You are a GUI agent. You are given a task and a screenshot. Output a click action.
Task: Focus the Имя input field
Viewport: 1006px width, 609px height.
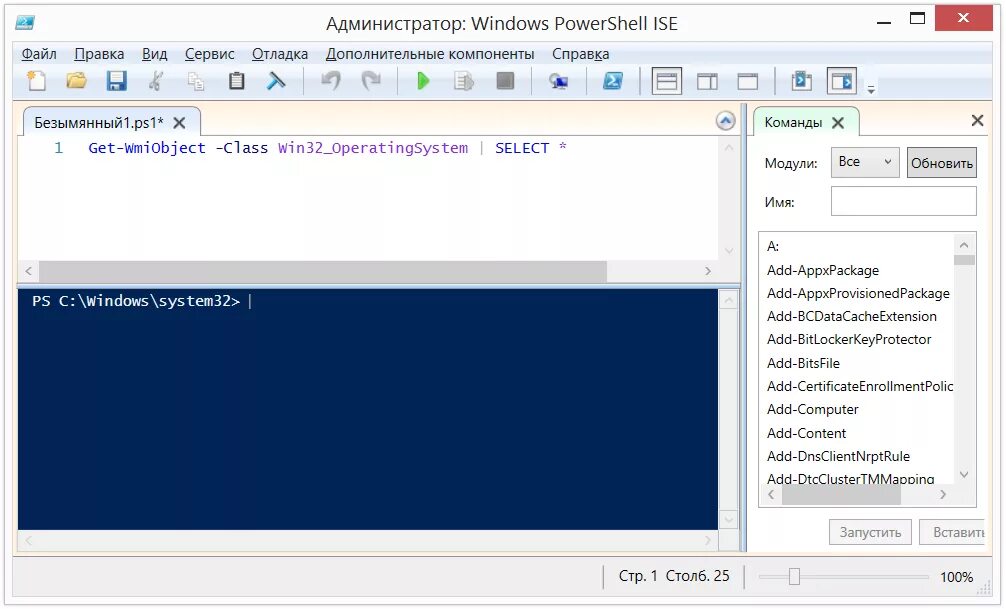coord(903,202)
